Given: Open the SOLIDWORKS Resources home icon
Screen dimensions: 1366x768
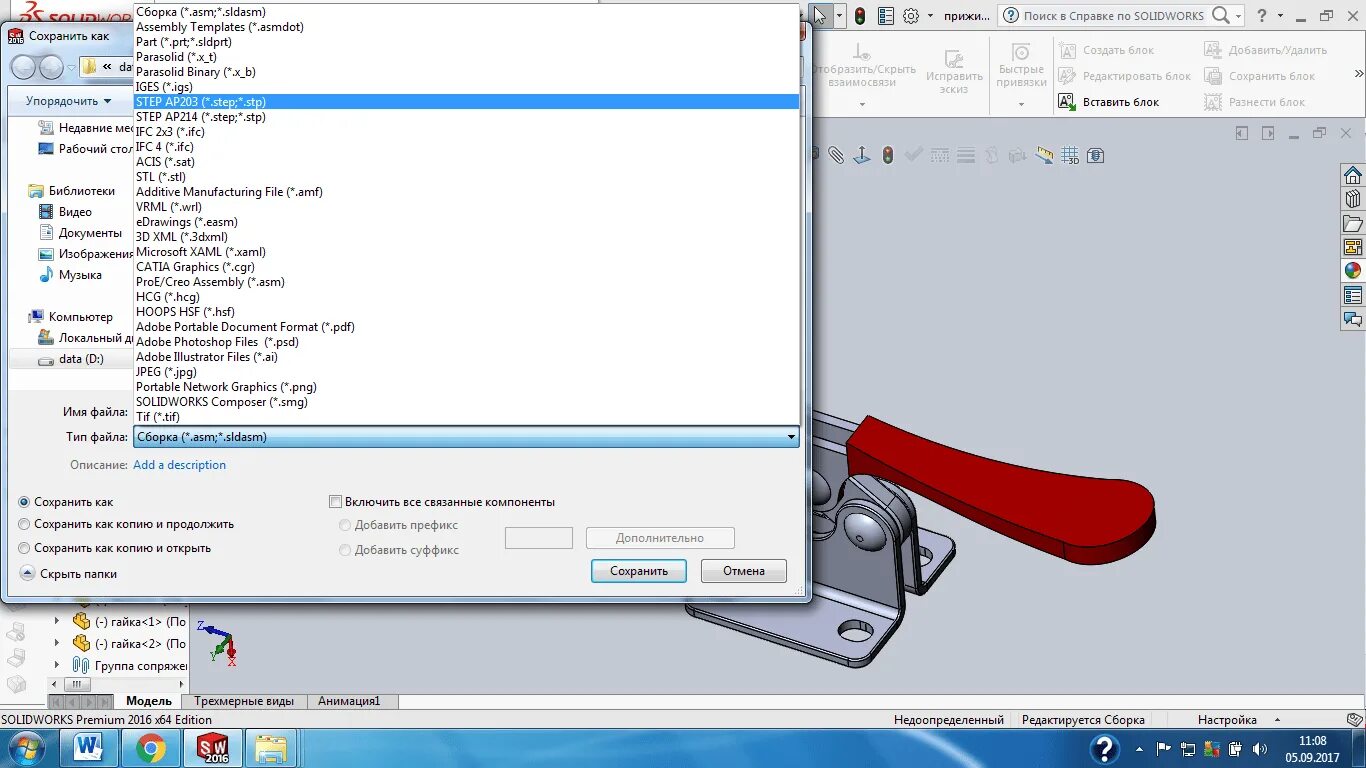Looking at the screenshot, I should [1353, 175].
